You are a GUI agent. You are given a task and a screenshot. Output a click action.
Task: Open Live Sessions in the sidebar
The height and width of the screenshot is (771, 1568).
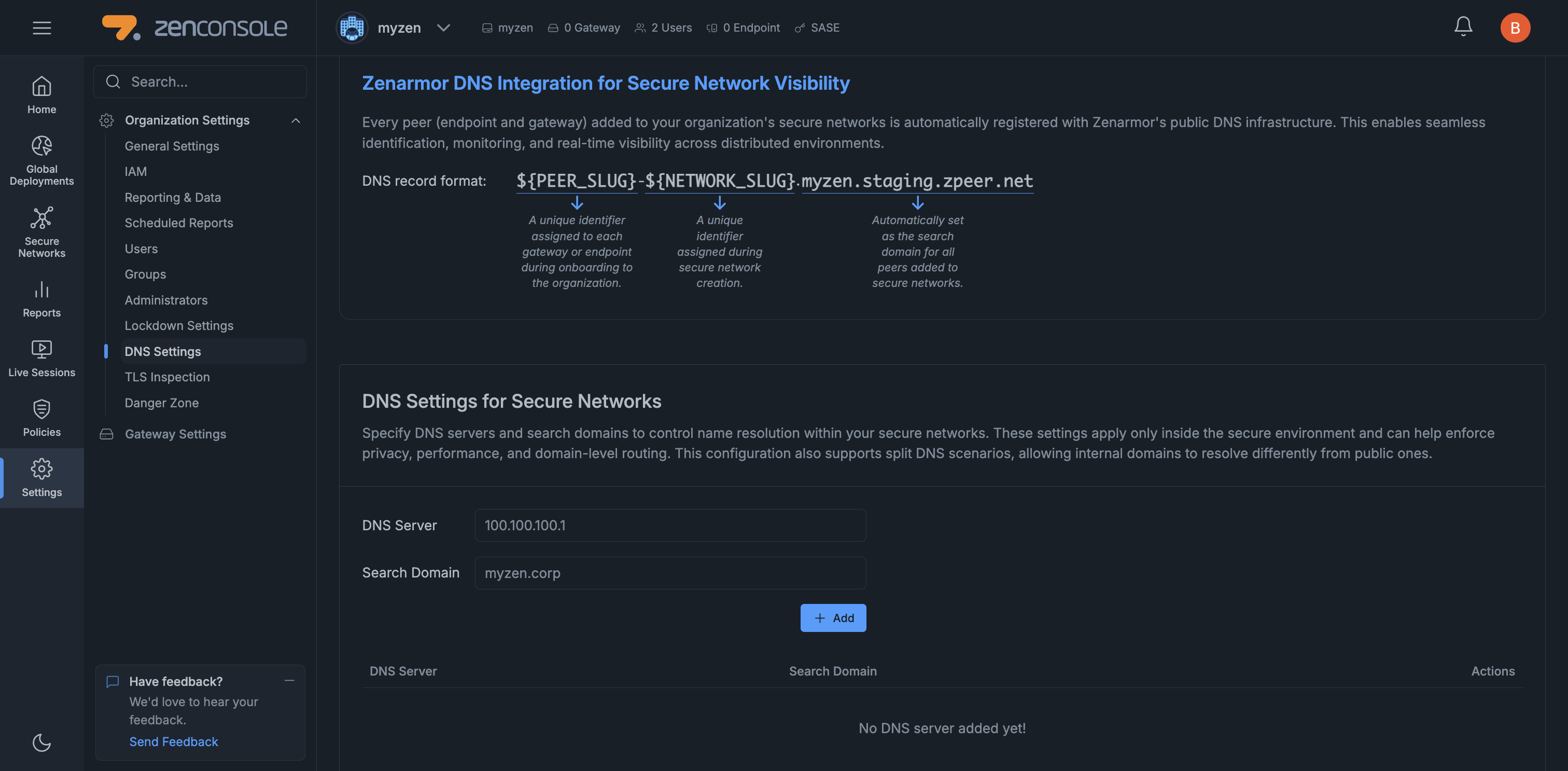[x=41, y=358]
